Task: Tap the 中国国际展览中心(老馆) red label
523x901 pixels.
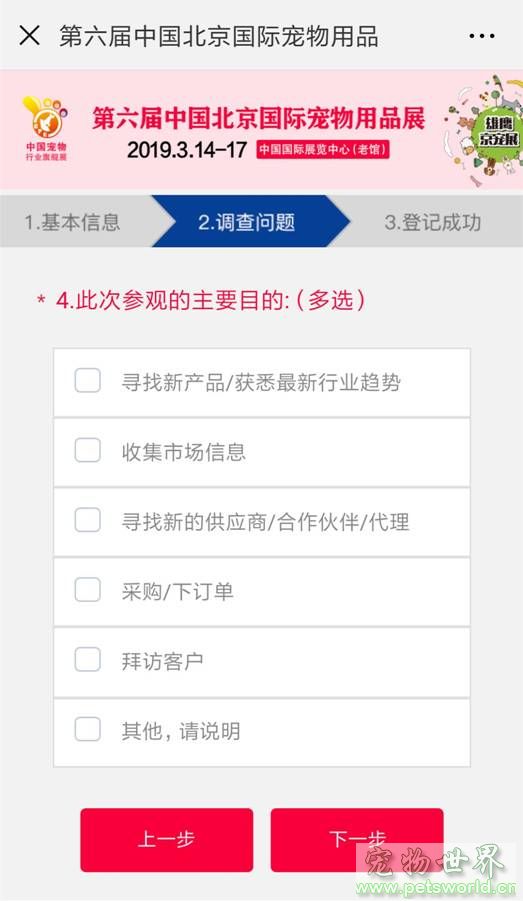Action: coord(323,150)
